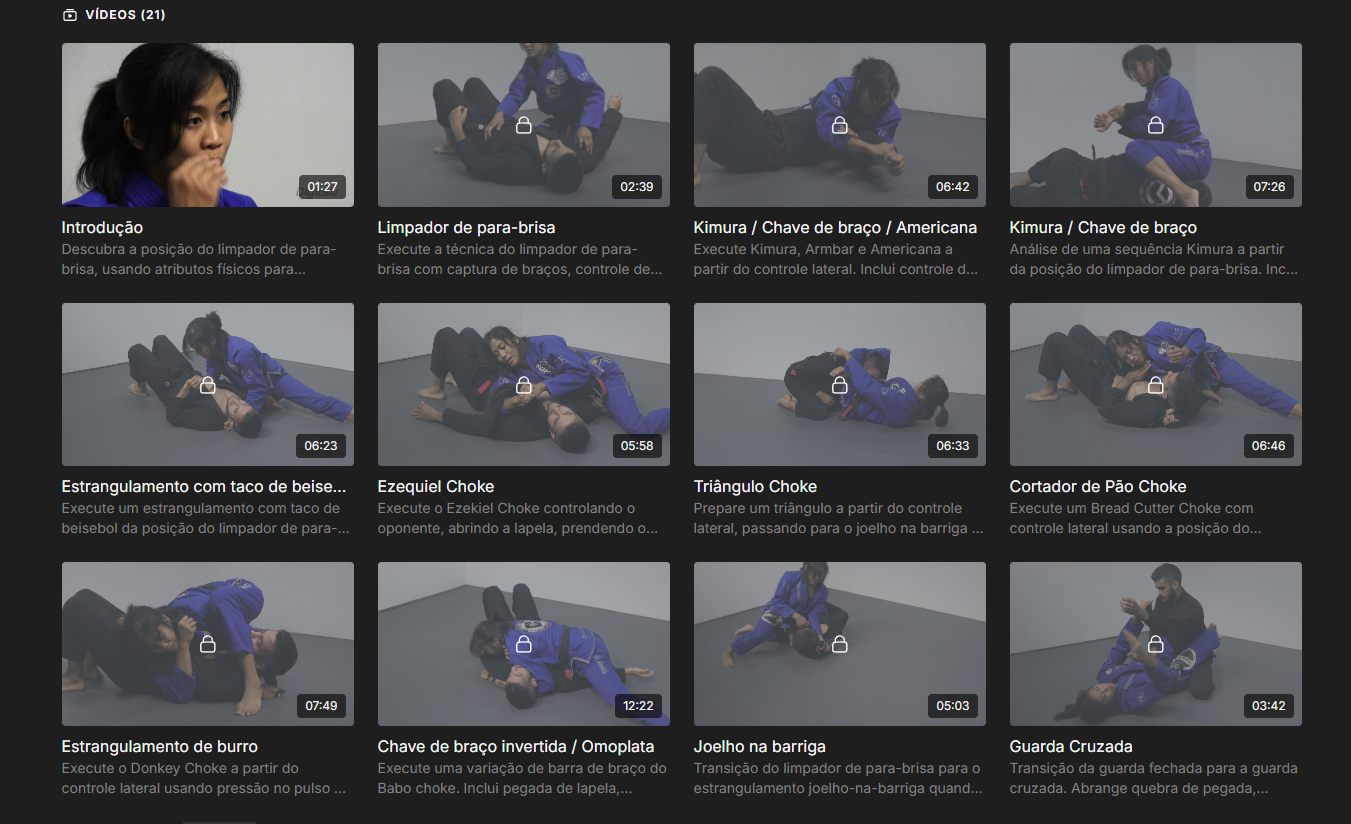Open Chave de braço invertida / Omoplata title
This screenshot has height=824, width=1351.
[x=515, y=747]
